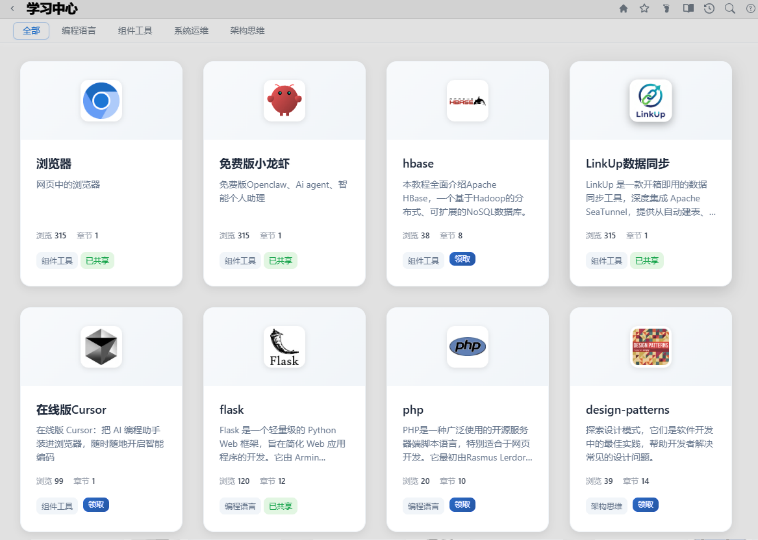Click the LinkUp logo icon

651,101
